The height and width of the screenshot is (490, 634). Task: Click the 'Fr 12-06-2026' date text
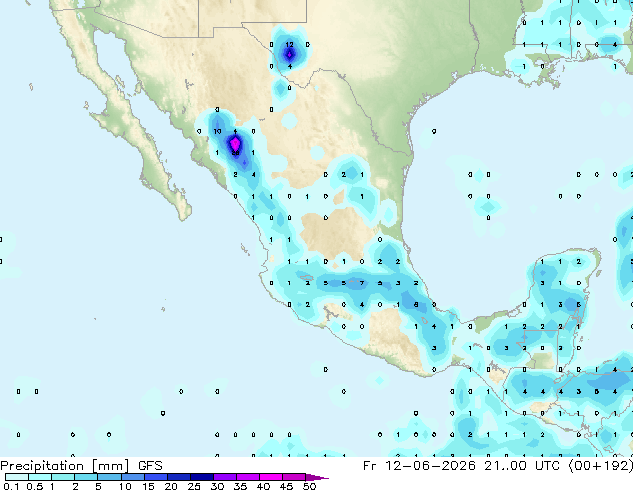(419, 466)
